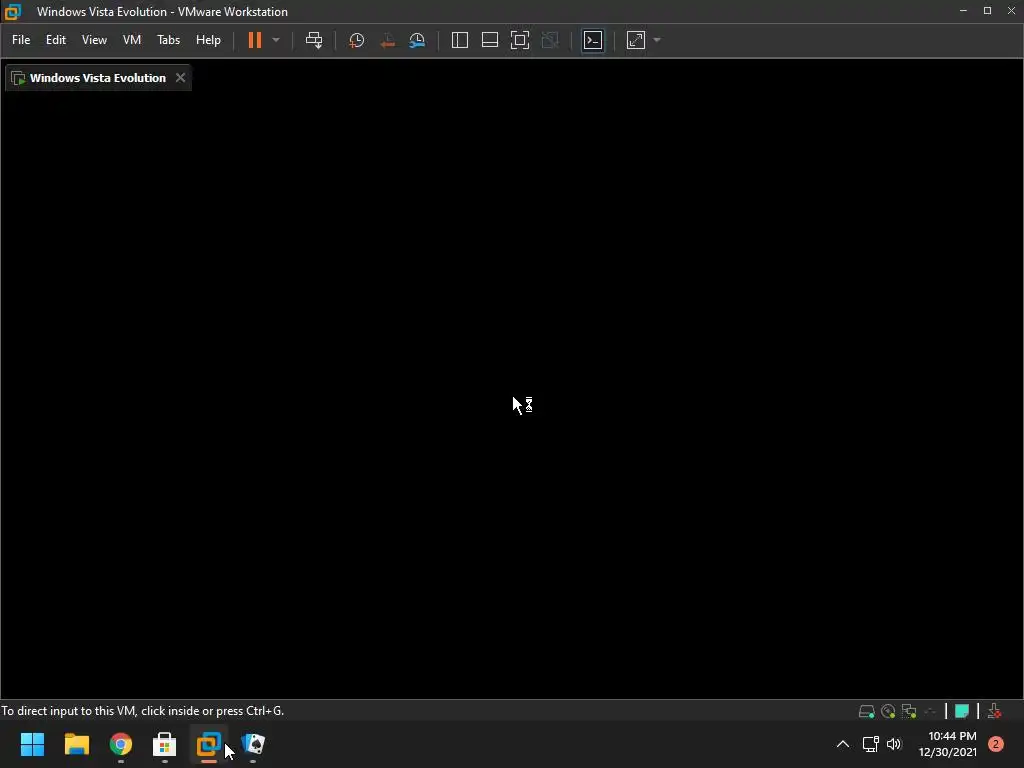The image size is (1024, 768).
Task: Close the VMware Workstation window
Action: click(1011, 11)
